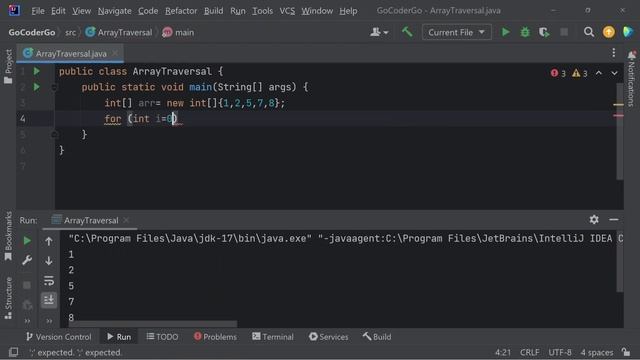Open Search Everywhere magnifier icon
Image resolution: width=640 pixels, height=360 pixels.
click(x=589, y=32)
